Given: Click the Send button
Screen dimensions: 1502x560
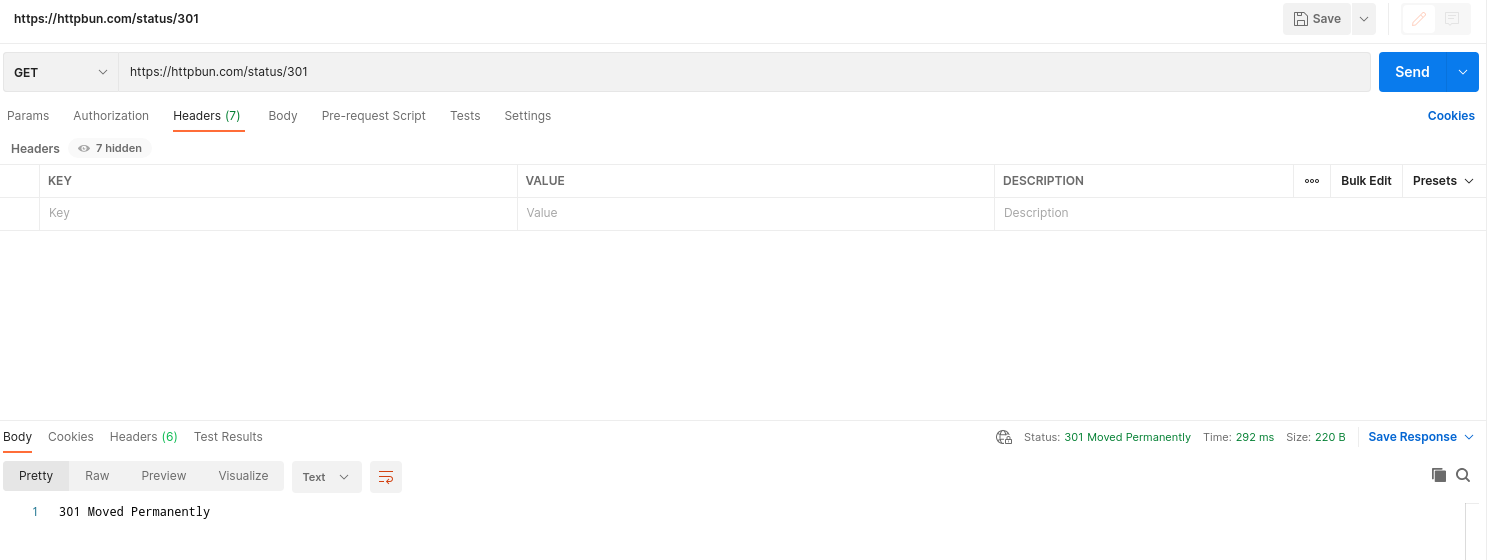Looking at the screenshot, I should point(1412,72).
